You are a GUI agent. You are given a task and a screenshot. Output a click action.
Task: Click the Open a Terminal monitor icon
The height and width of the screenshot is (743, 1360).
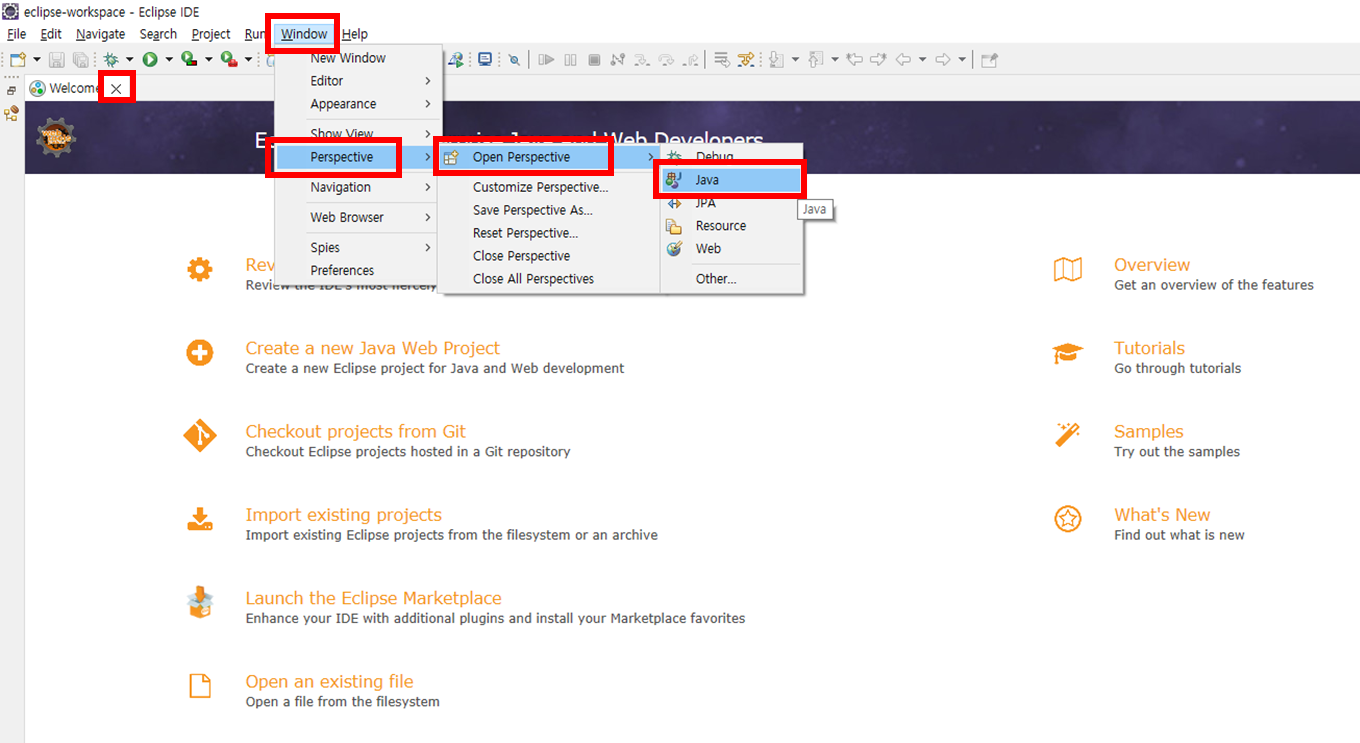tap(485, 60)
